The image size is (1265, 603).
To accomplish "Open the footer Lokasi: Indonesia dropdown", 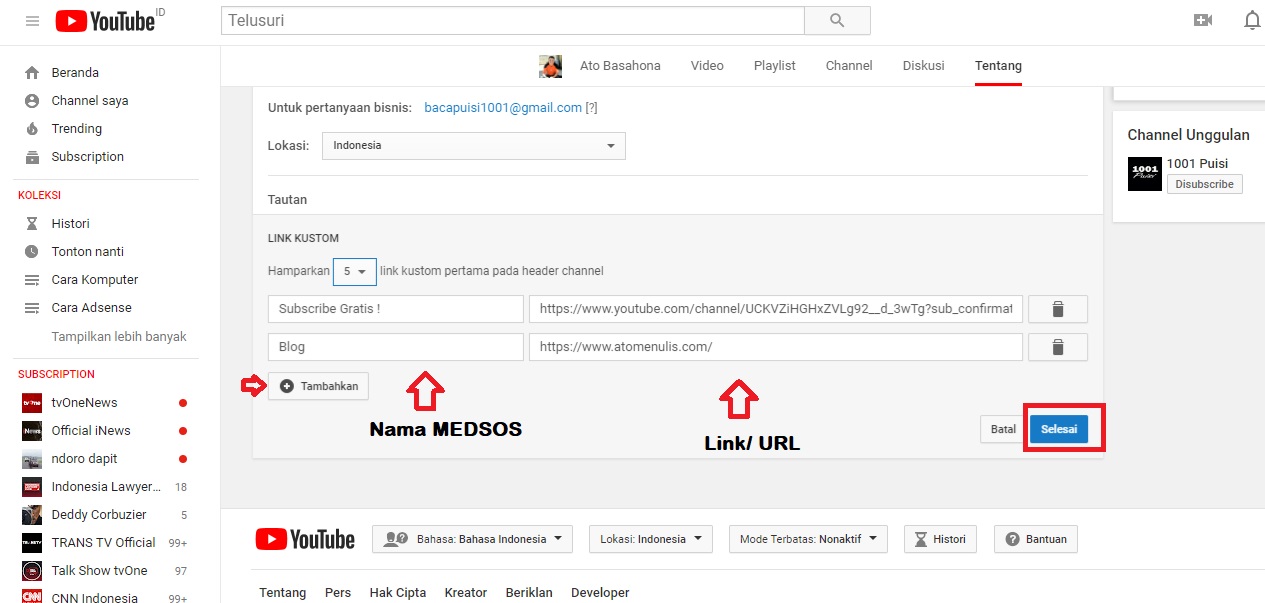I will (x=650, y=539).
